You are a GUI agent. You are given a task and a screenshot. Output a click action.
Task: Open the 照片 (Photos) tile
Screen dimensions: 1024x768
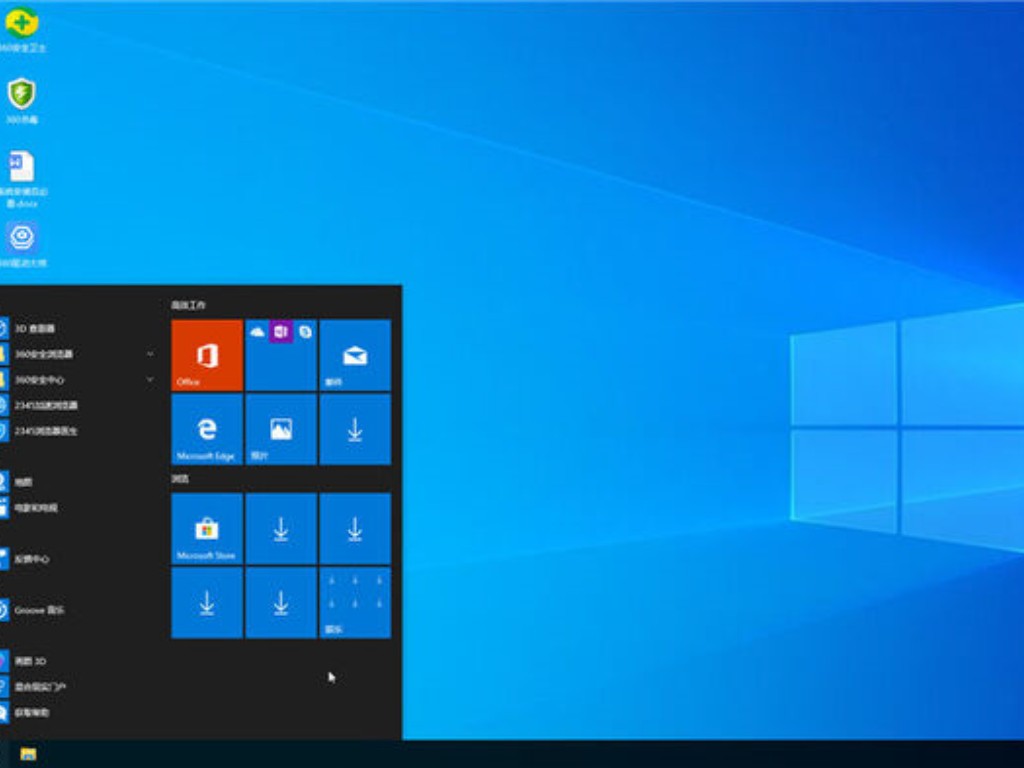click(280, 430)
